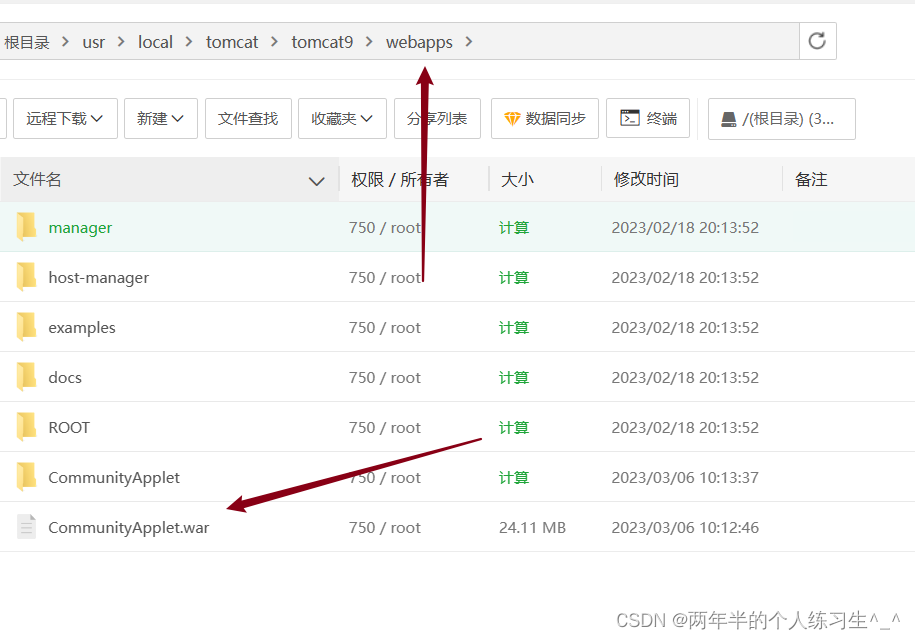The image size is (915, 640).
Task: Click 计算 size link for docs
Action: coord(514,377)
